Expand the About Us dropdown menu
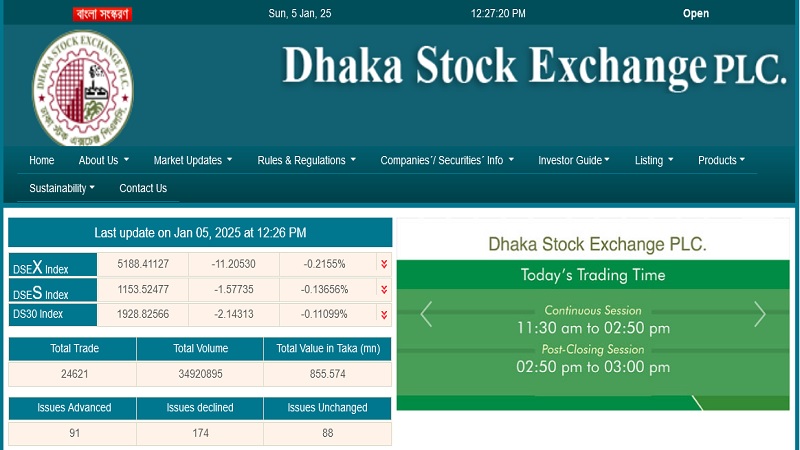 [x=103, y=160]
